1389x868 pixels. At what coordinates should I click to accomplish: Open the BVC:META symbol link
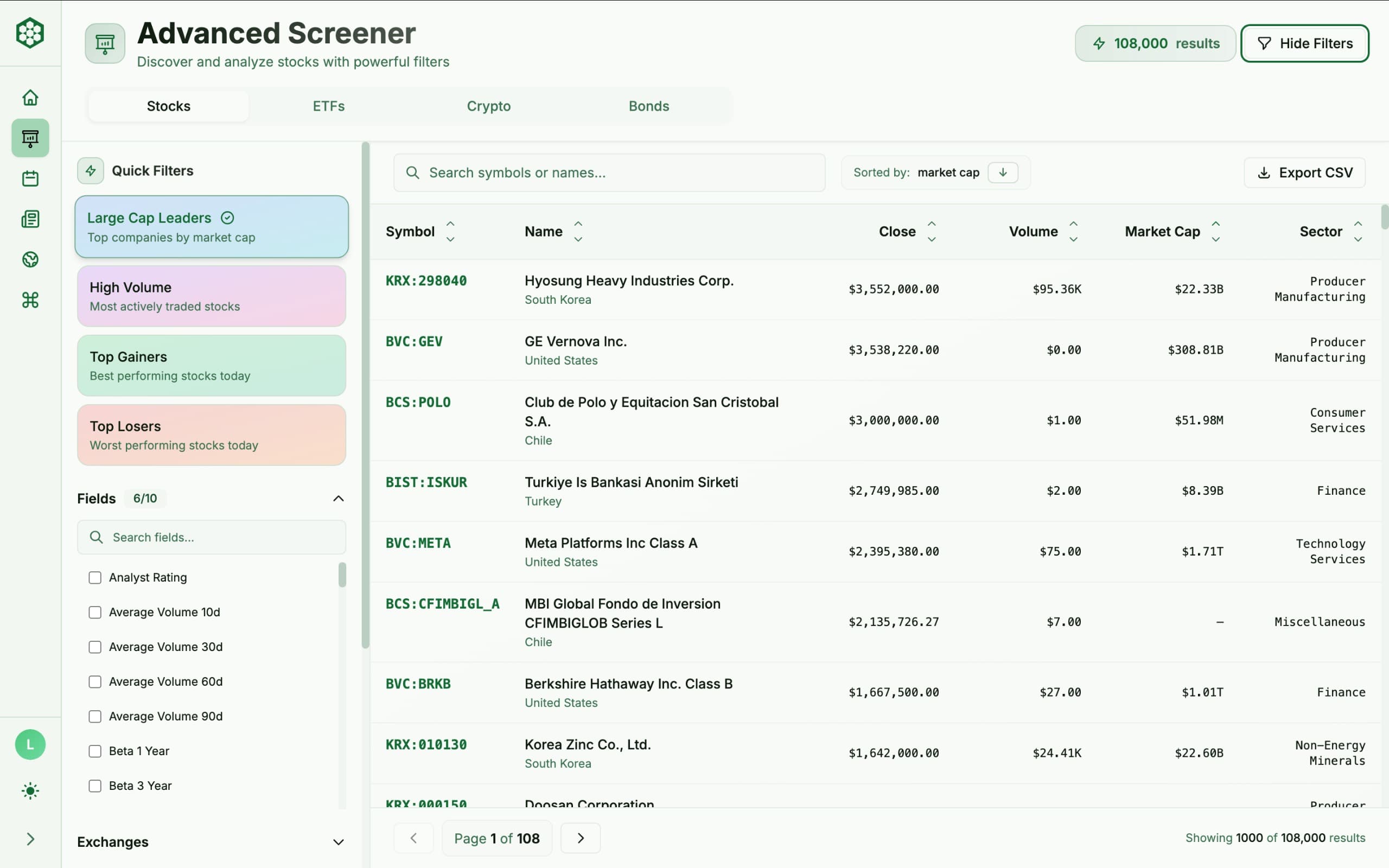(418, 543)
